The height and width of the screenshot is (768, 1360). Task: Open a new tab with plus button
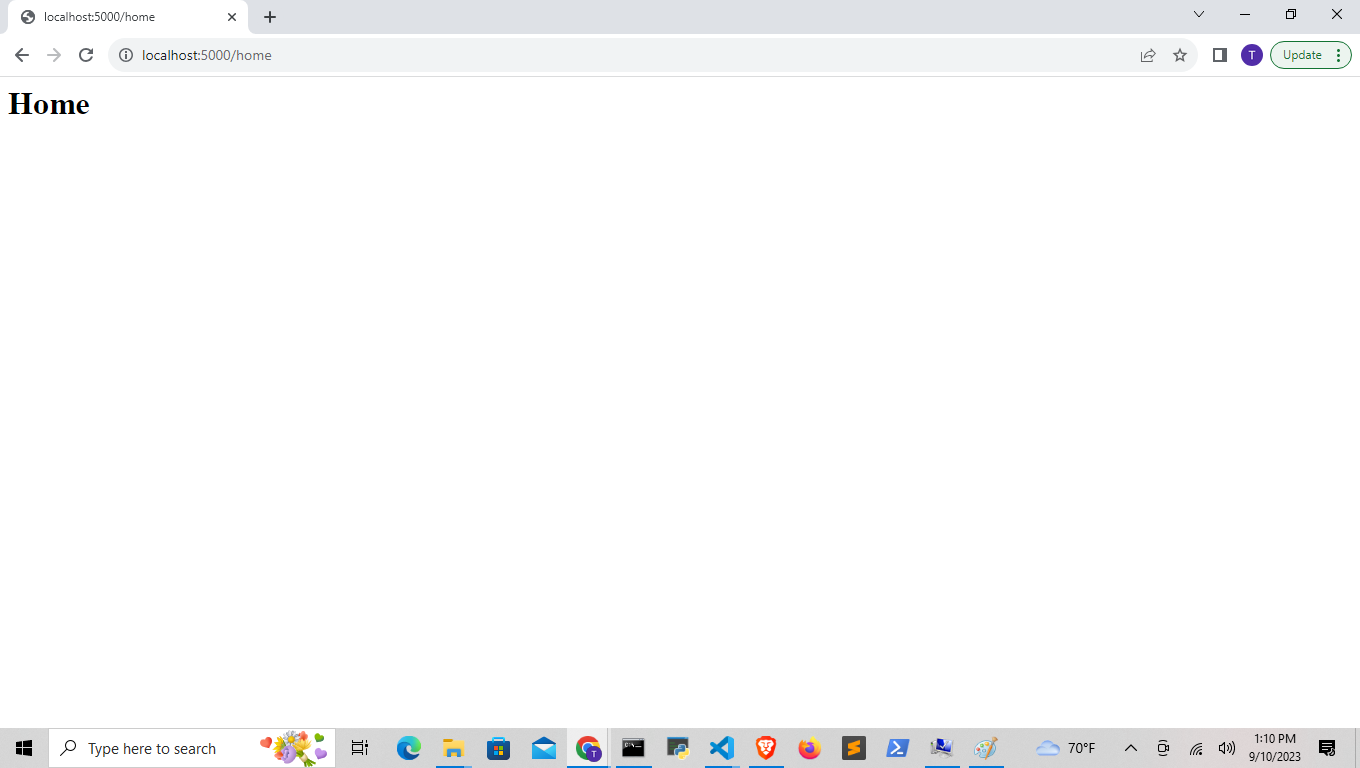[x=270, y=17]
